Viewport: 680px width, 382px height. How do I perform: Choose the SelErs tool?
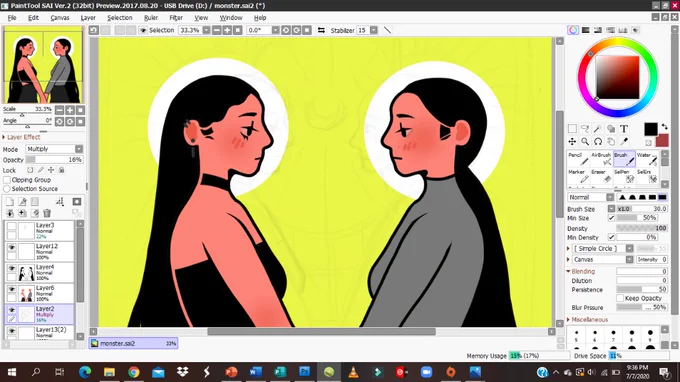tap(647, 176)
